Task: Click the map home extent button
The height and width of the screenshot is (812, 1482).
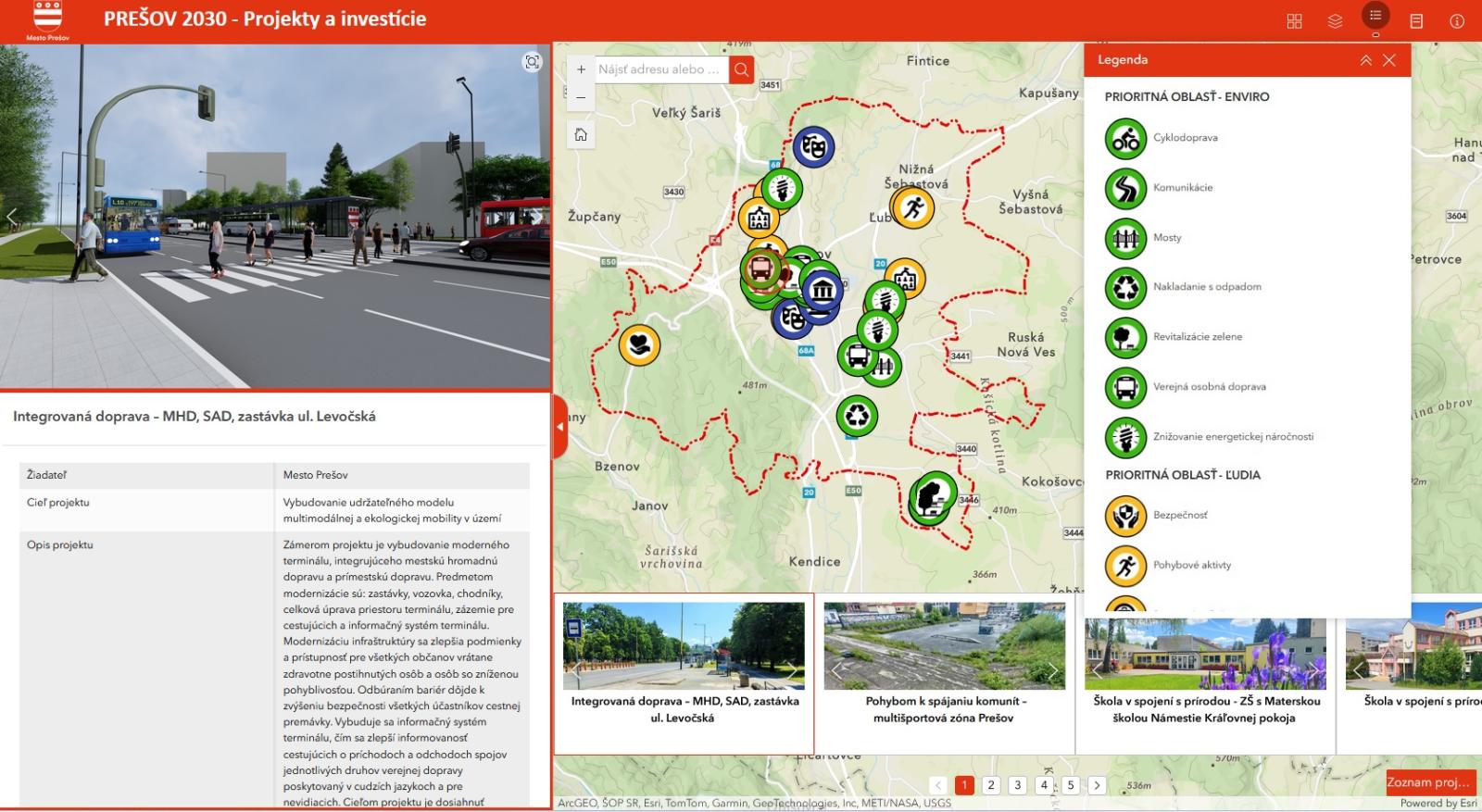Action: click(581, 135)
